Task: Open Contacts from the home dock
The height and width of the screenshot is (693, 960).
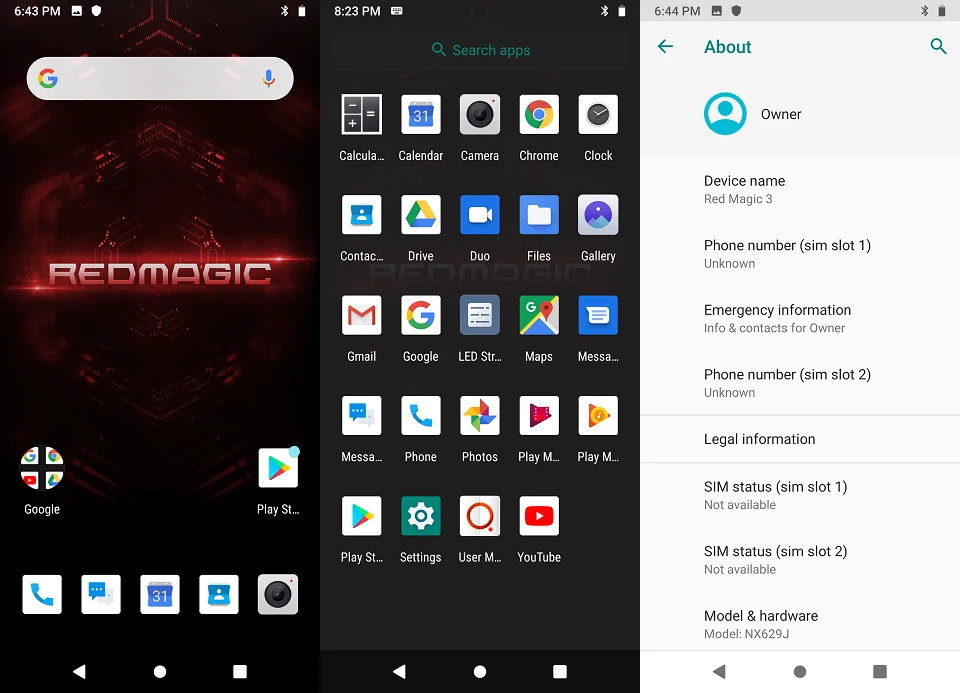Action: point(219,594)
